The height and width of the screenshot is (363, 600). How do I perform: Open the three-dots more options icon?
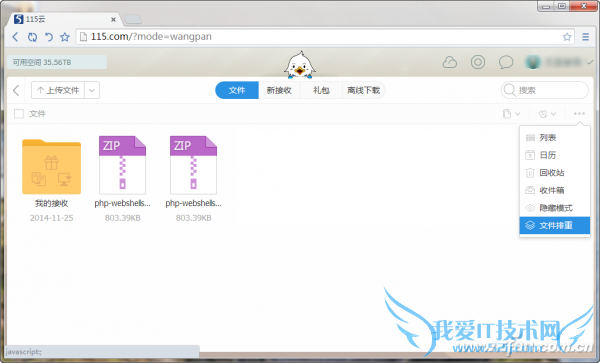(x=579, y=114)
